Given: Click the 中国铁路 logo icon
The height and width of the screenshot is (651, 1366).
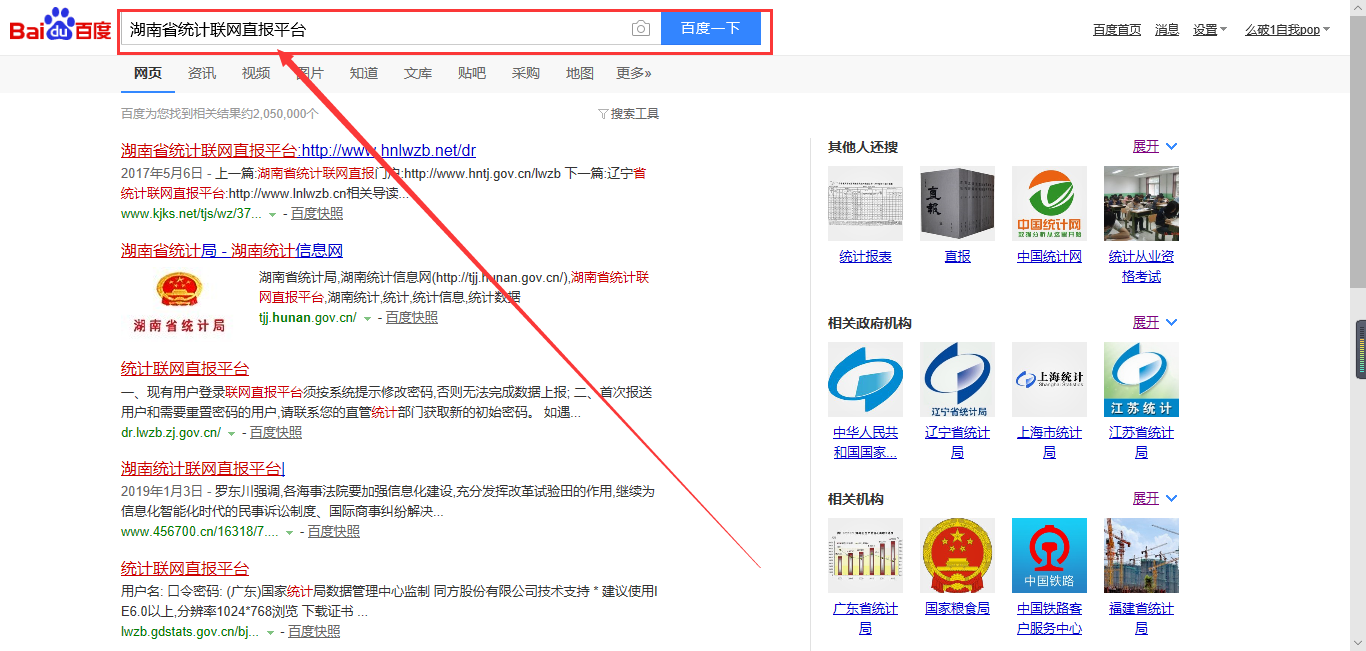Looking at the screenshot, I should (x=1049, y=556).
